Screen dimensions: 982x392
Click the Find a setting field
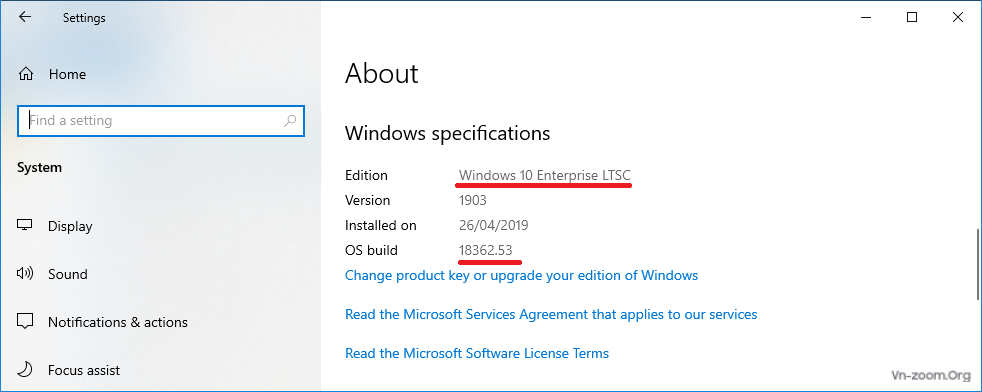(161, 120)
